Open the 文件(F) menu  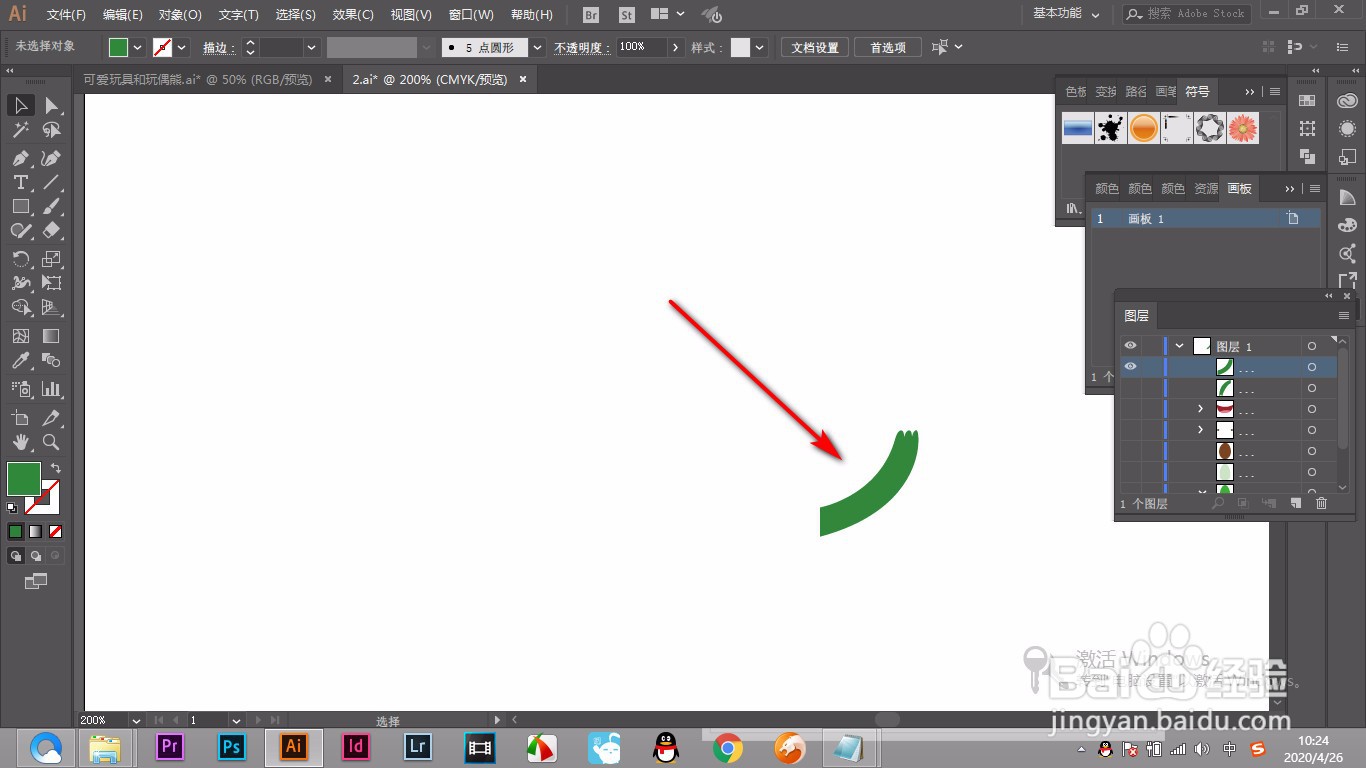[67, 15]
